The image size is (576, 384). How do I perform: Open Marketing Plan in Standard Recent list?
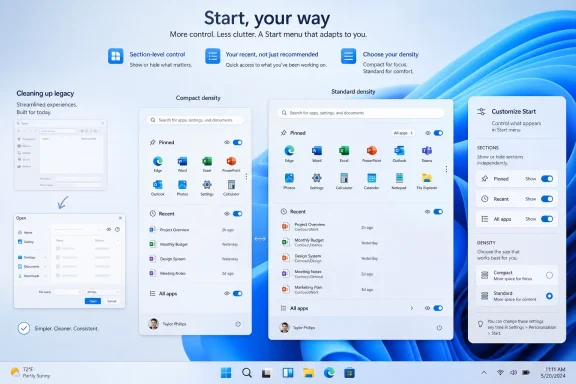(x=327, y=289)
